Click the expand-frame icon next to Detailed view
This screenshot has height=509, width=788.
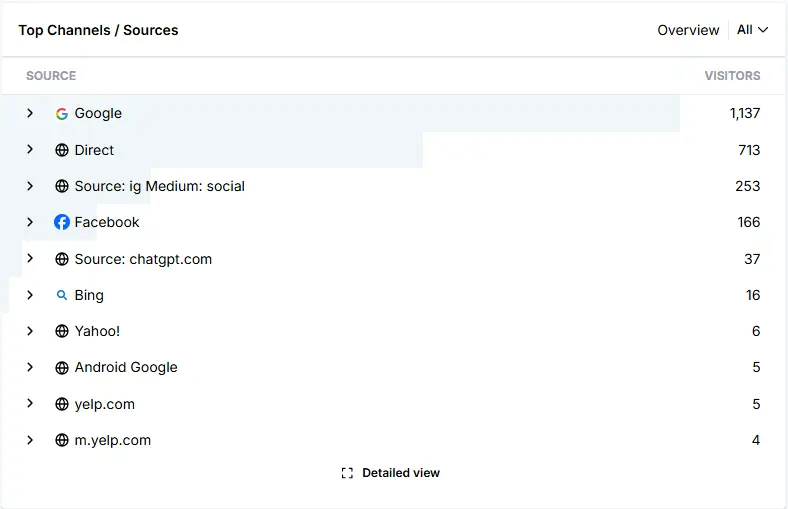pos(347,473)
